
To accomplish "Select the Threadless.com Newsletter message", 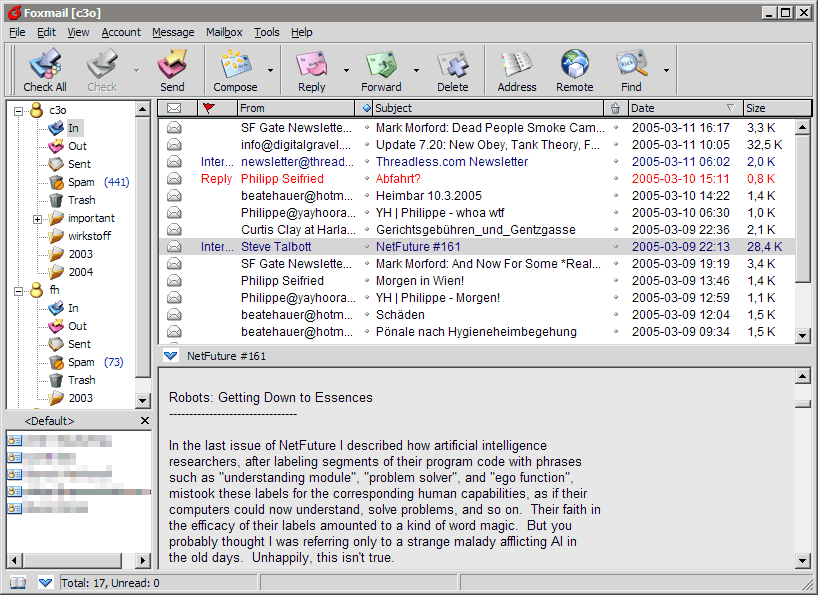I will (477, 162).
